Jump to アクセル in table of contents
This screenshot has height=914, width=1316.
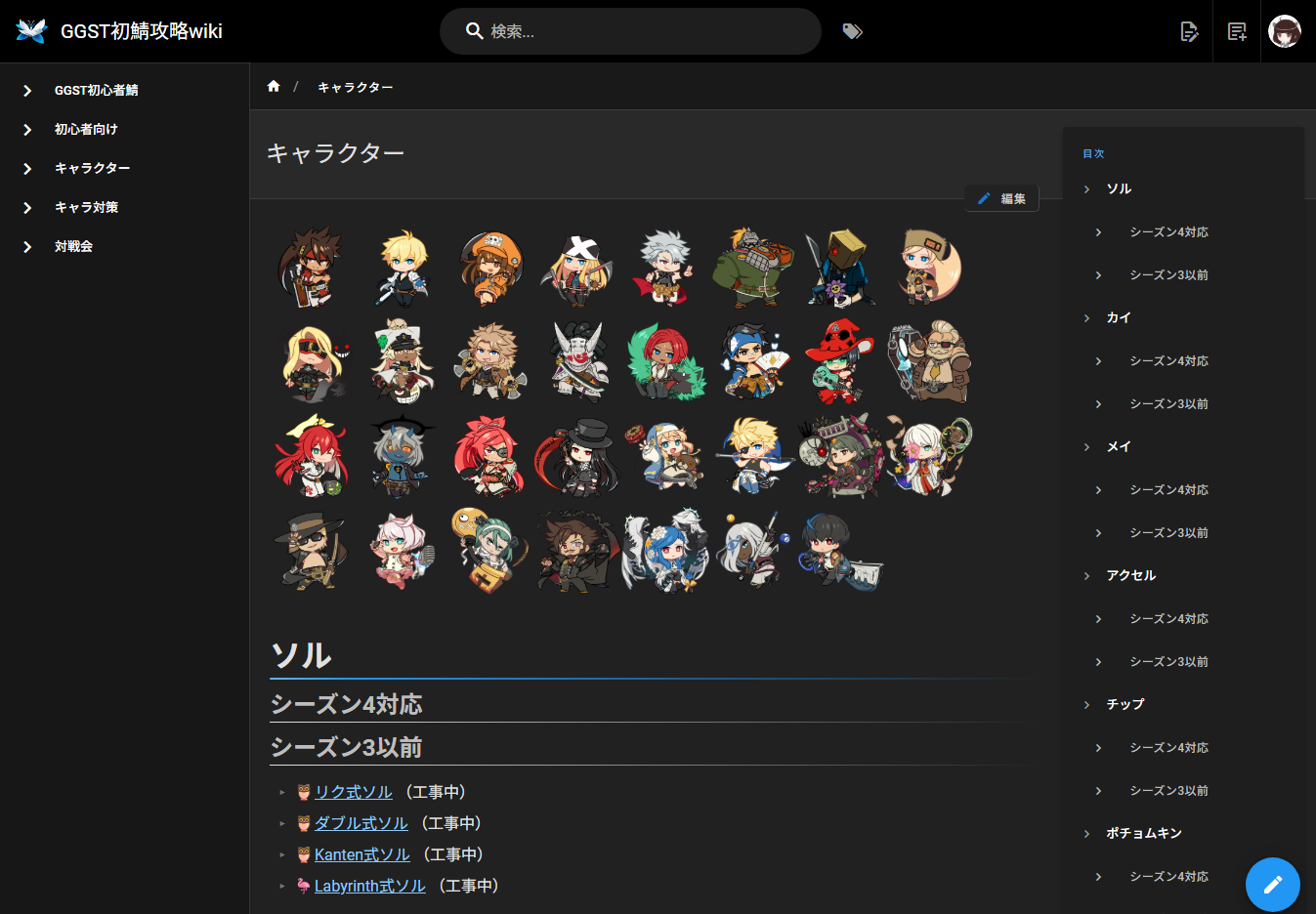tap(1131, 575)
